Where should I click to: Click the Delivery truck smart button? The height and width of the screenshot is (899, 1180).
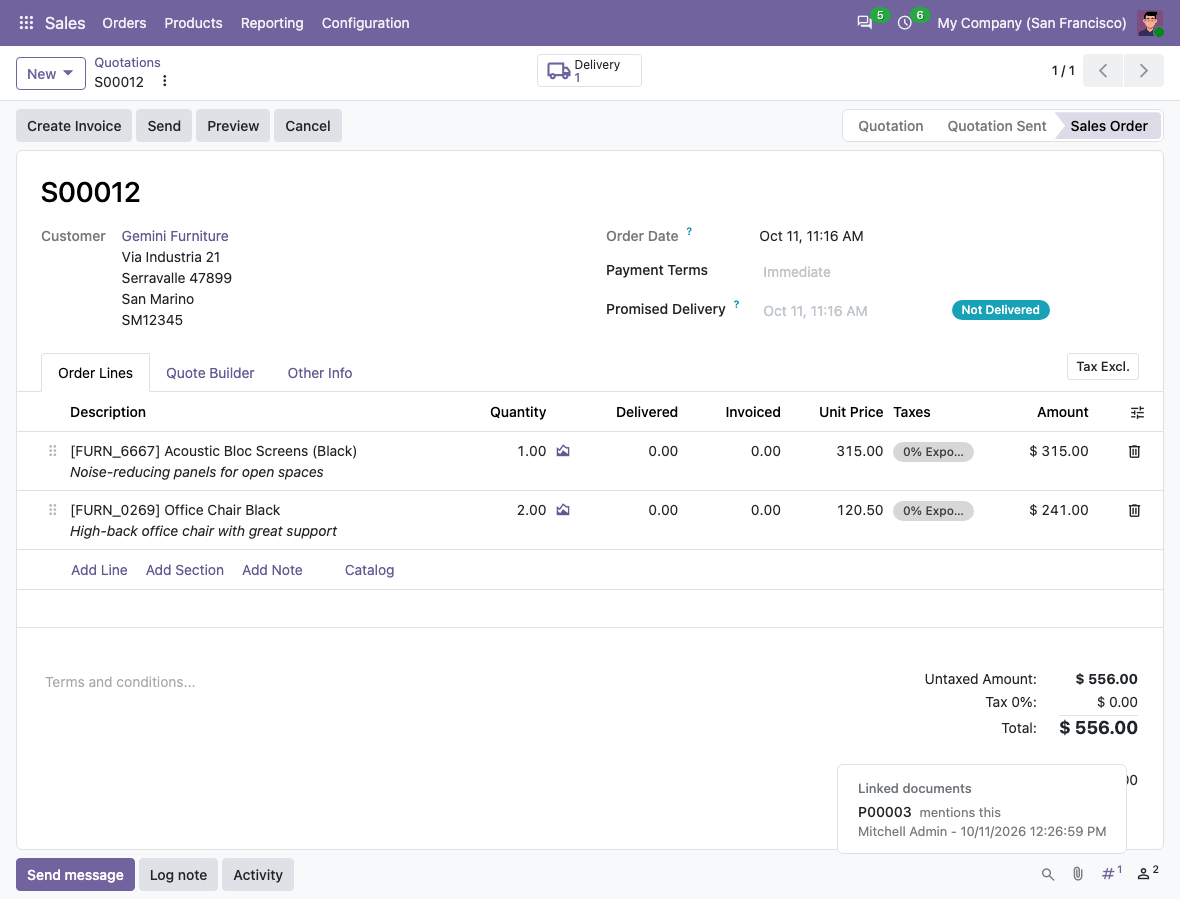(589, 71)
